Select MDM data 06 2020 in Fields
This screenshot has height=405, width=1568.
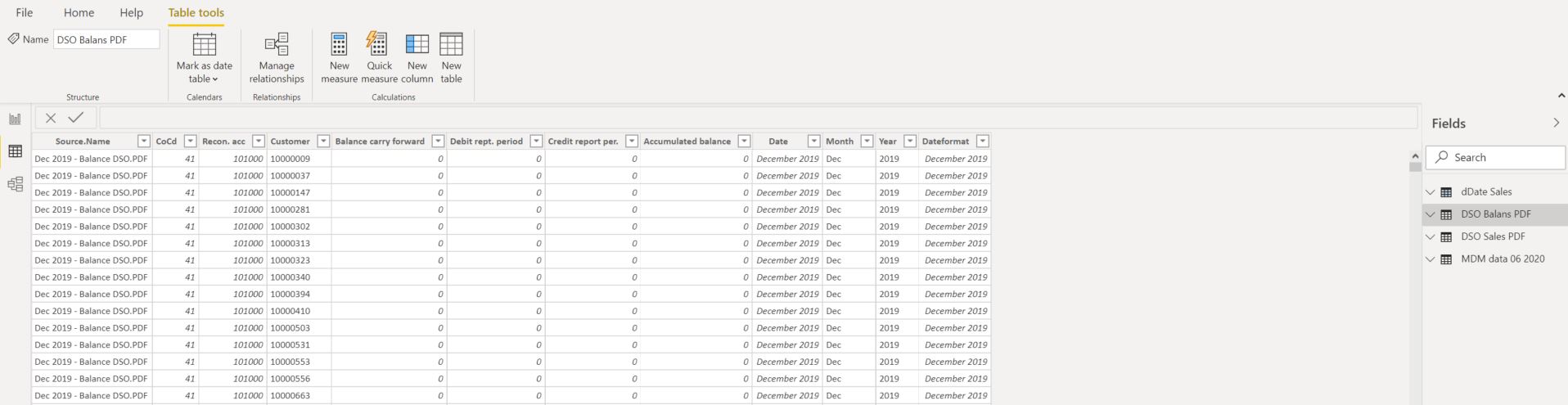[x=1503, y=259]
